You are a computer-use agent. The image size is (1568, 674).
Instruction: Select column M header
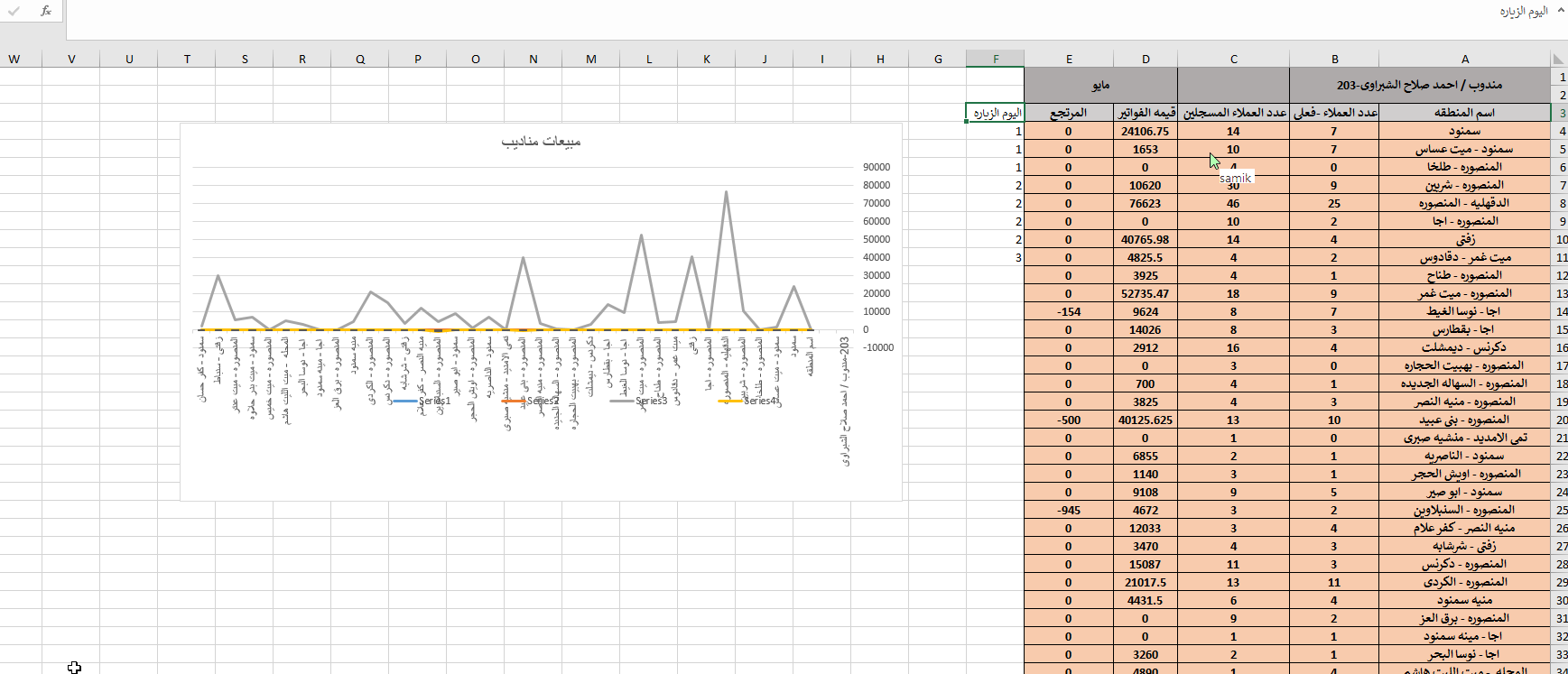point(590,59)
